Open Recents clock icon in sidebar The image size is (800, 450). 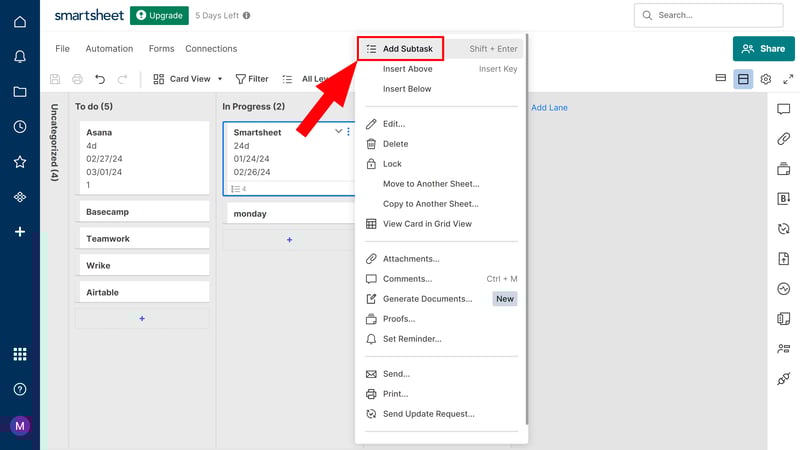click(20, 127)
